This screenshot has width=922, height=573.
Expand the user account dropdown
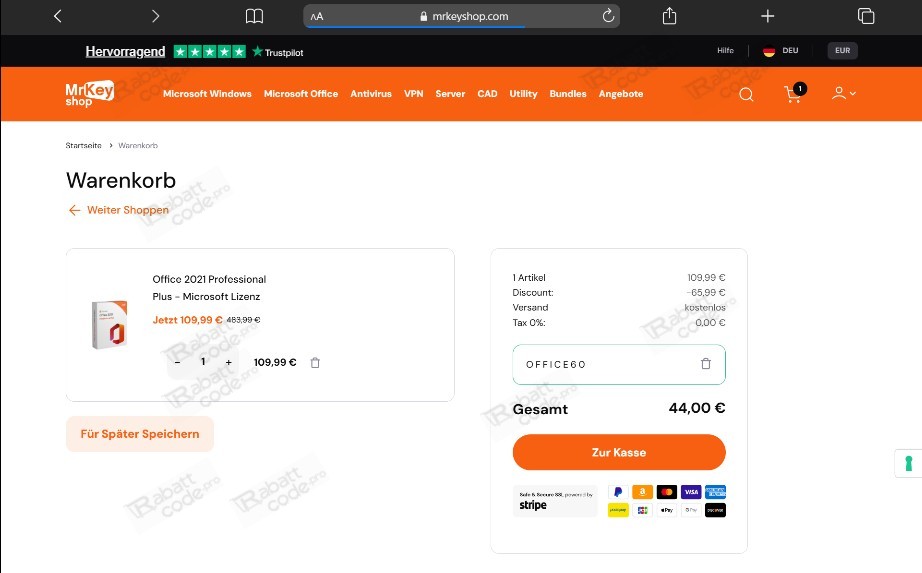[x=843, y=94]
